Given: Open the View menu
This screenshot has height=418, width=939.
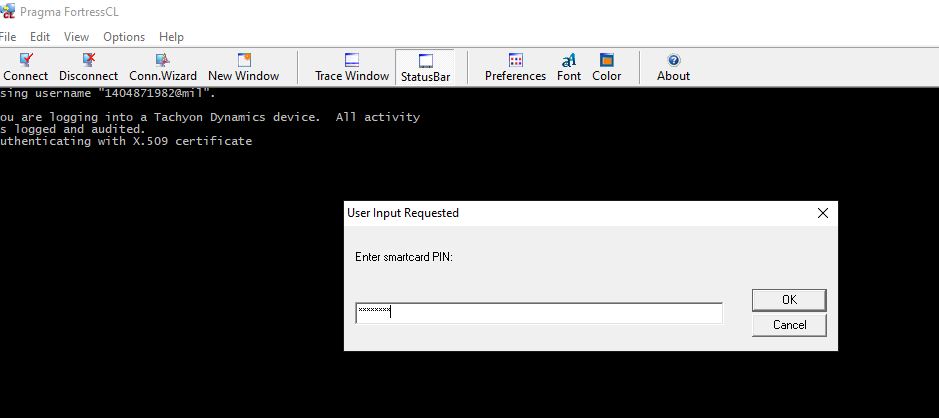Looking at the screenshot, I should coord(77,37).
